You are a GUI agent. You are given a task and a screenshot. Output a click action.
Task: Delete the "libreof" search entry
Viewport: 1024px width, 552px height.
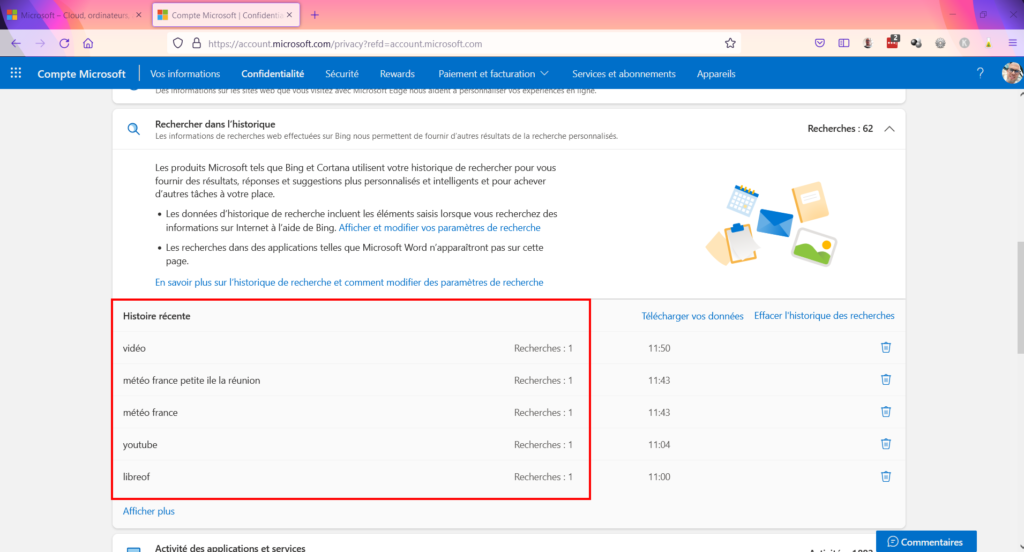point(886,476)
